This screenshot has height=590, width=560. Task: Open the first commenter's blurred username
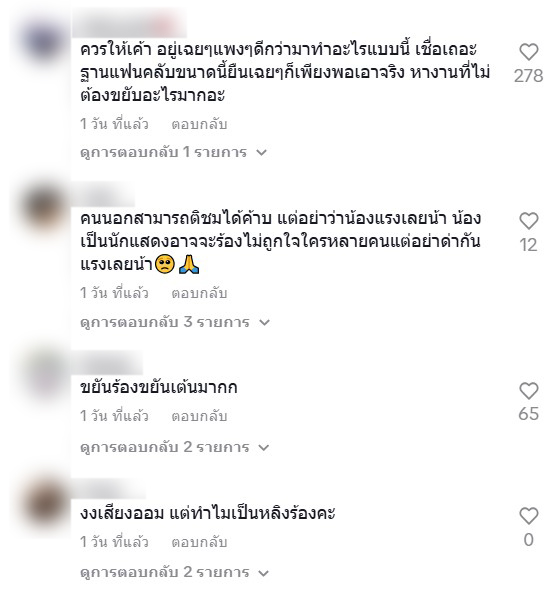130,24
